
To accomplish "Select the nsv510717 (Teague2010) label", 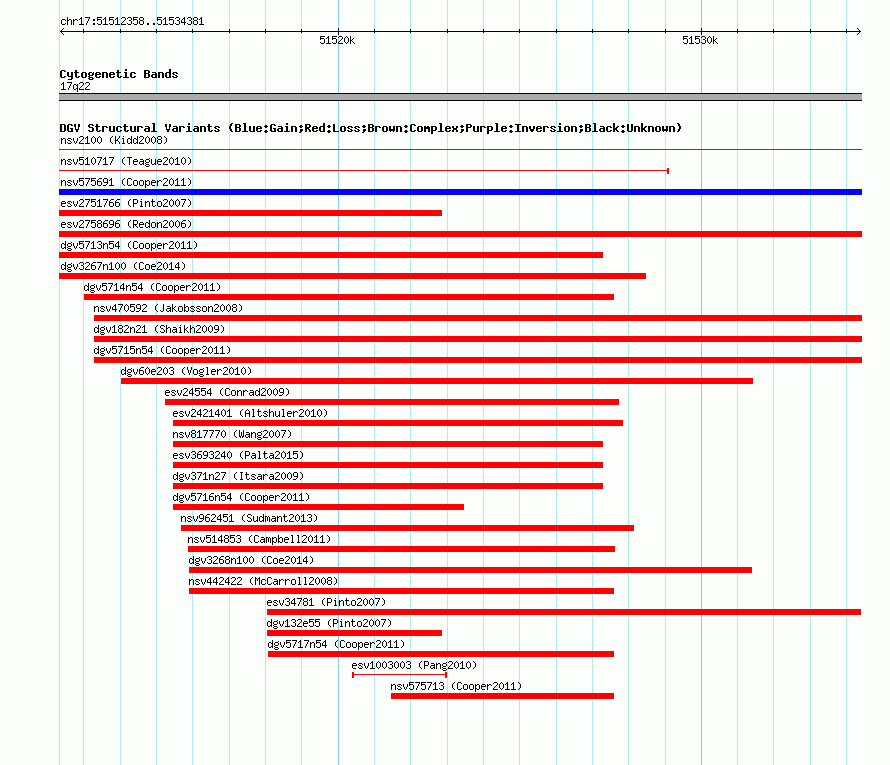I will click(126, 161).
